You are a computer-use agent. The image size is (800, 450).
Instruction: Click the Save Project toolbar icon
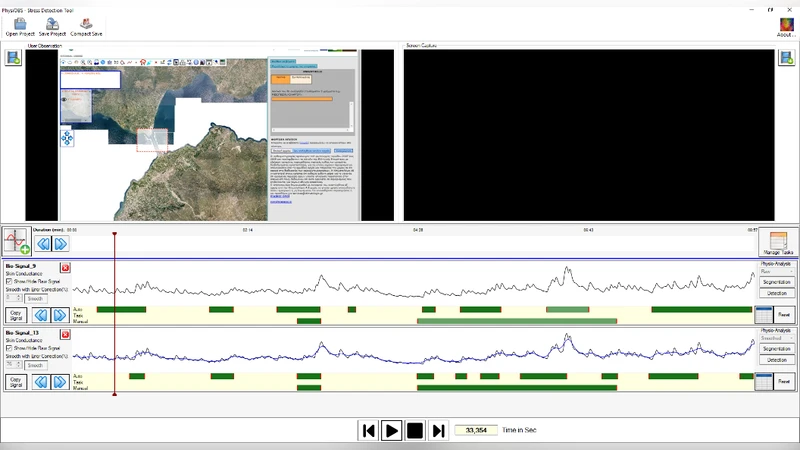(51, 23)
